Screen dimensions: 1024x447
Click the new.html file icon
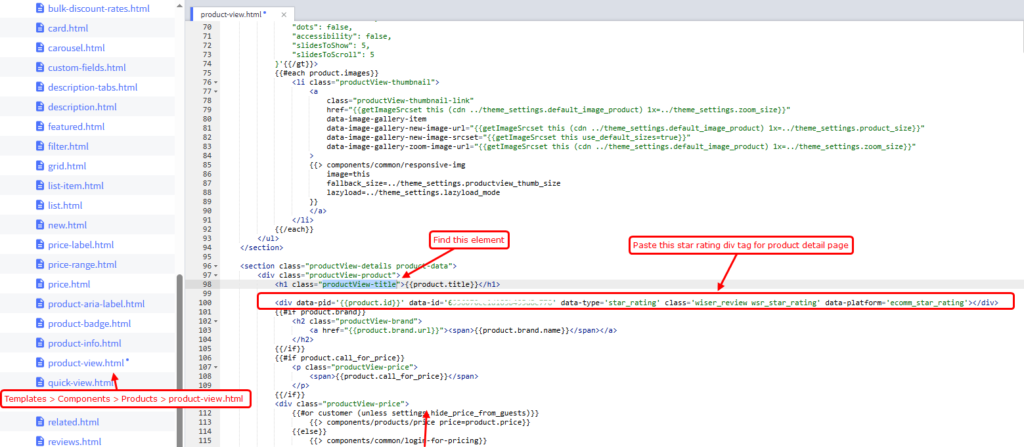(39, 225)
